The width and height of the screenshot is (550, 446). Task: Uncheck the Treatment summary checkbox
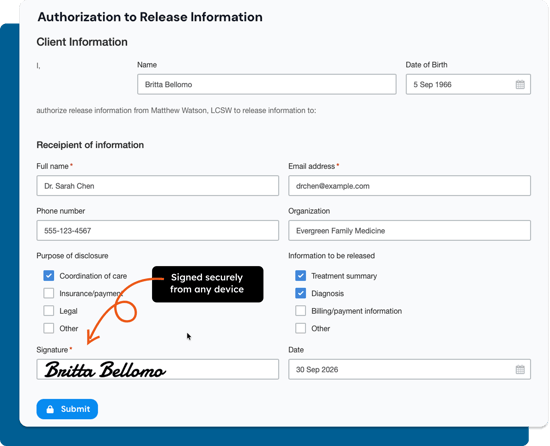[x=301, y=276]
